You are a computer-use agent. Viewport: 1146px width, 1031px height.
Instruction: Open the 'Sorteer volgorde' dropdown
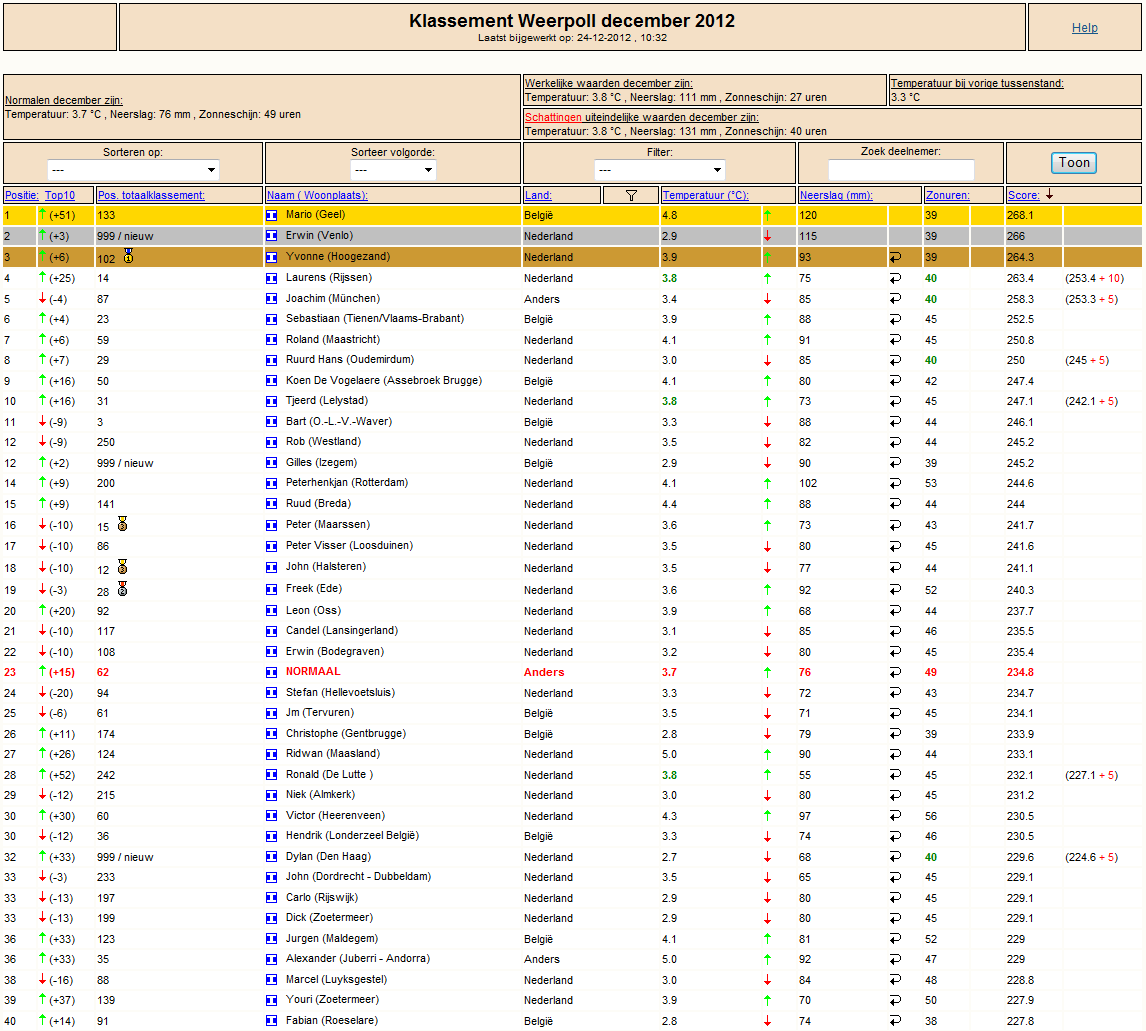[x=393, y=170]
